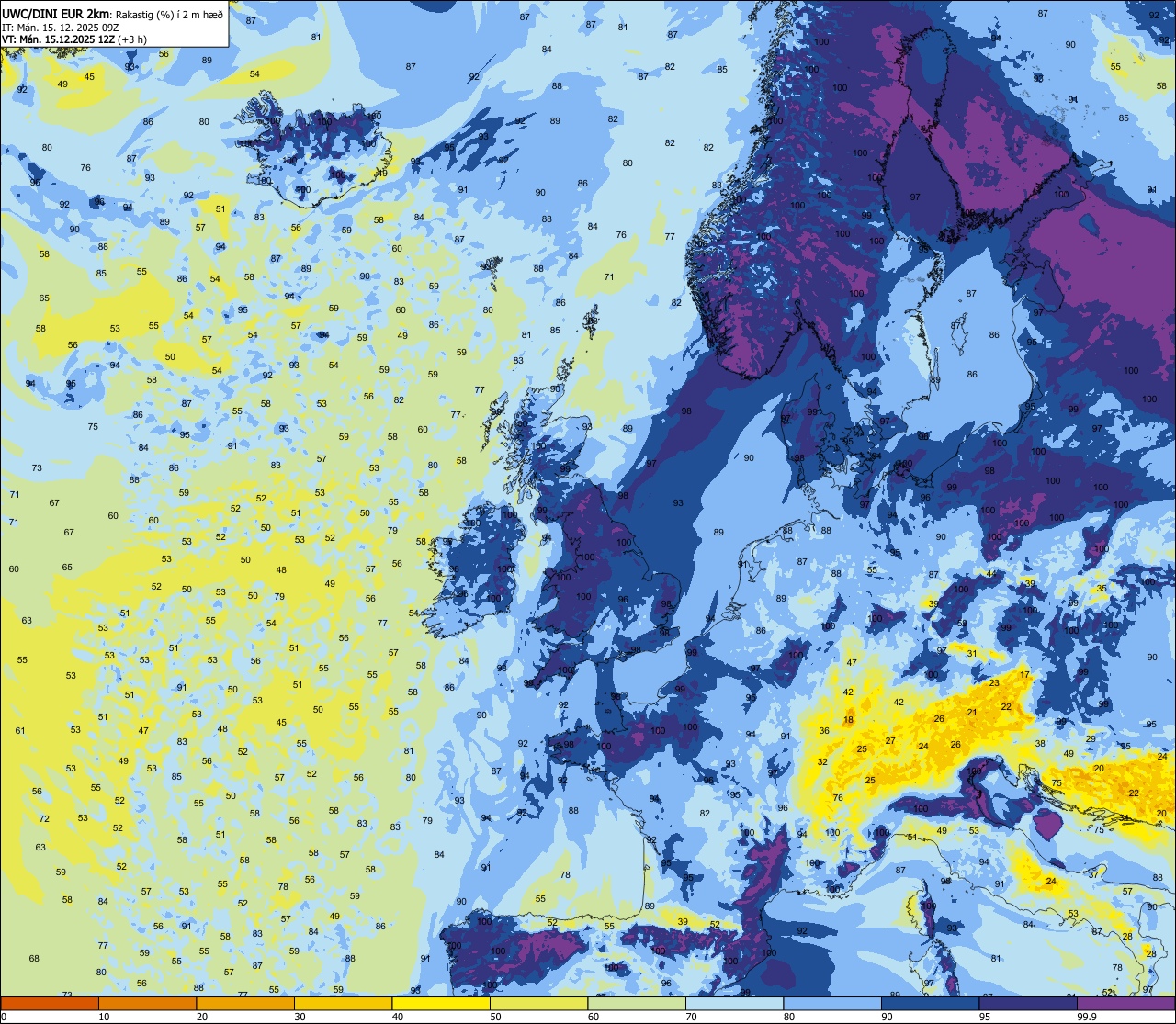Click the legend tick label '10'
The width and height of the screenshot is (1176, 1024).
click(104, 1017)
